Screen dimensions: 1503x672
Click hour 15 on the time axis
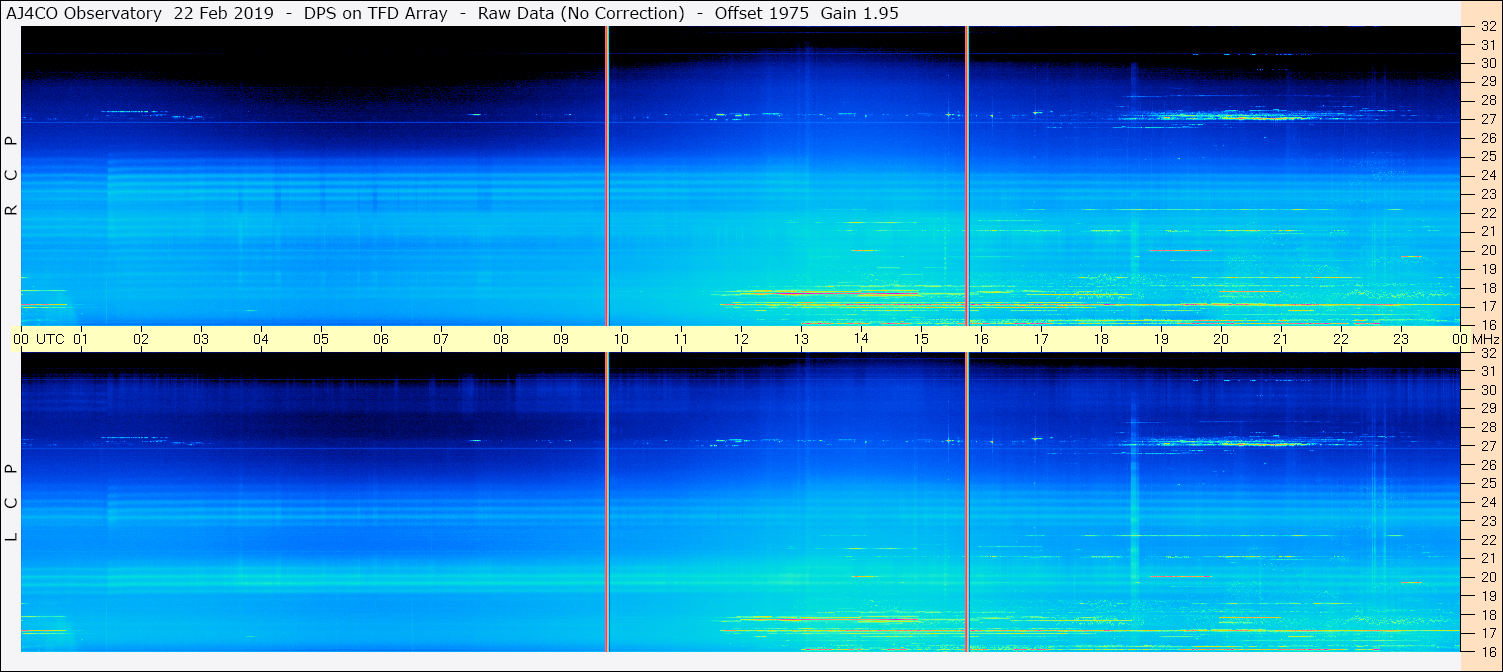coord(921,339)
